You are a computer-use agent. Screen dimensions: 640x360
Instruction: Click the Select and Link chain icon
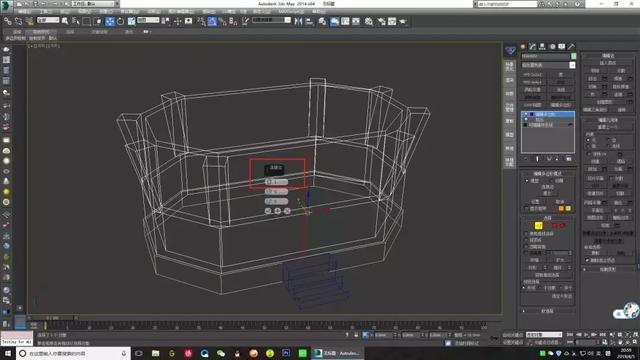tap(7, 21)
